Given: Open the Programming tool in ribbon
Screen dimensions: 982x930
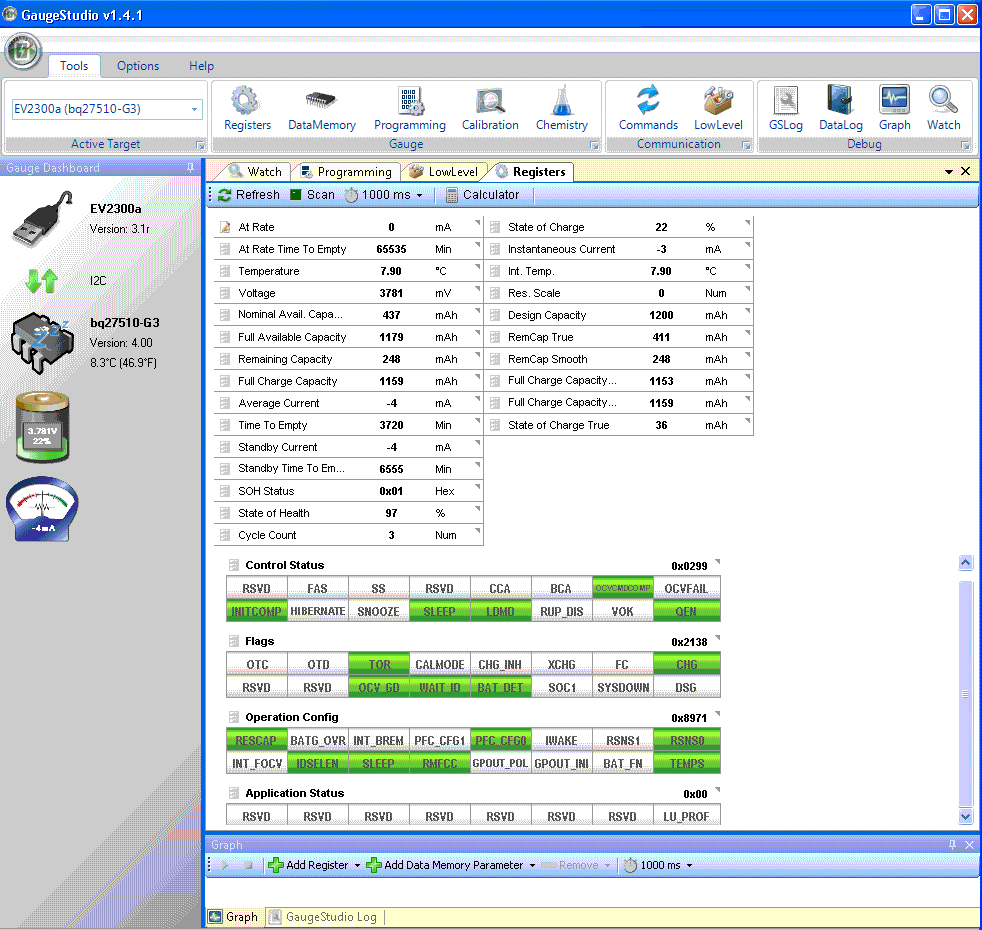Looking at the screenshot, I should pyautogui.click(x=410, y=110).
